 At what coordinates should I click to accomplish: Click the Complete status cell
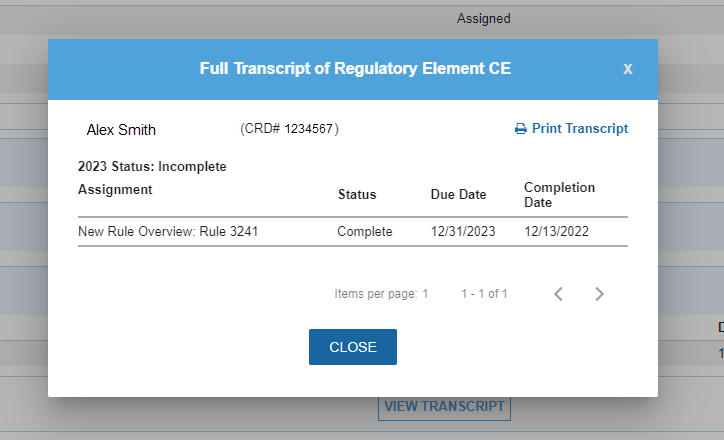point(365,232)
